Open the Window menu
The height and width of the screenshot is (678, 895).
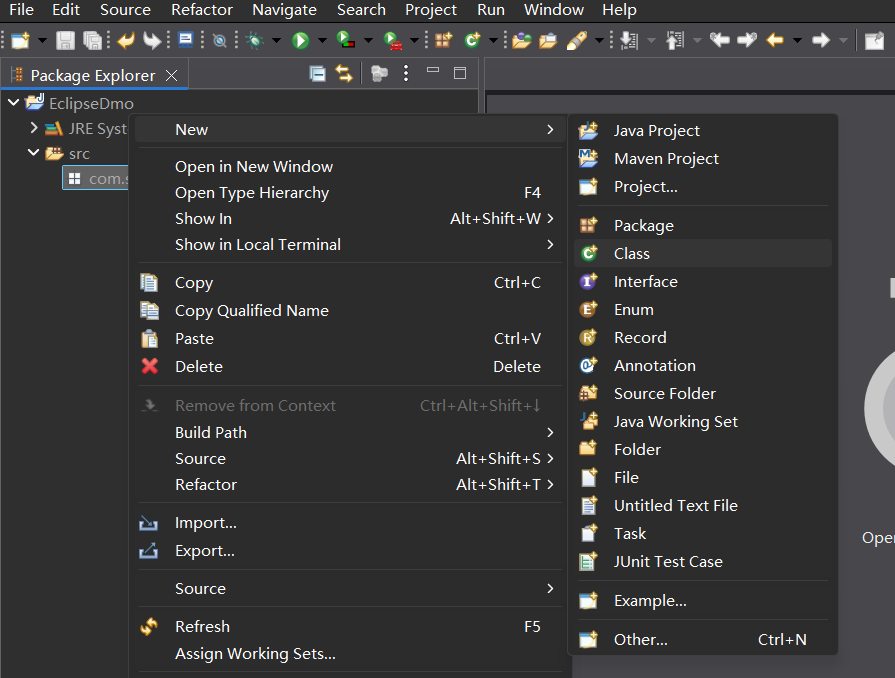[554, 10]
